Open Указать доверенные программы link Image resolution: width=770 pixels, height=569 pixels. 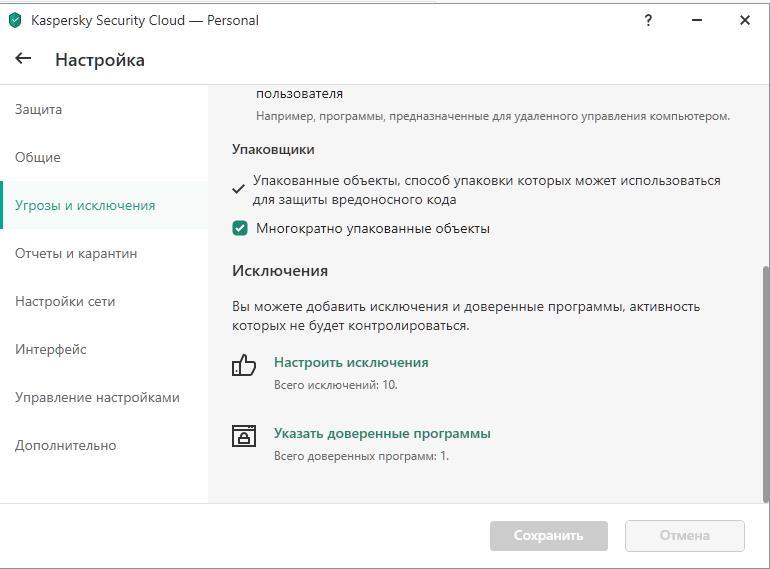click(382, 433)
